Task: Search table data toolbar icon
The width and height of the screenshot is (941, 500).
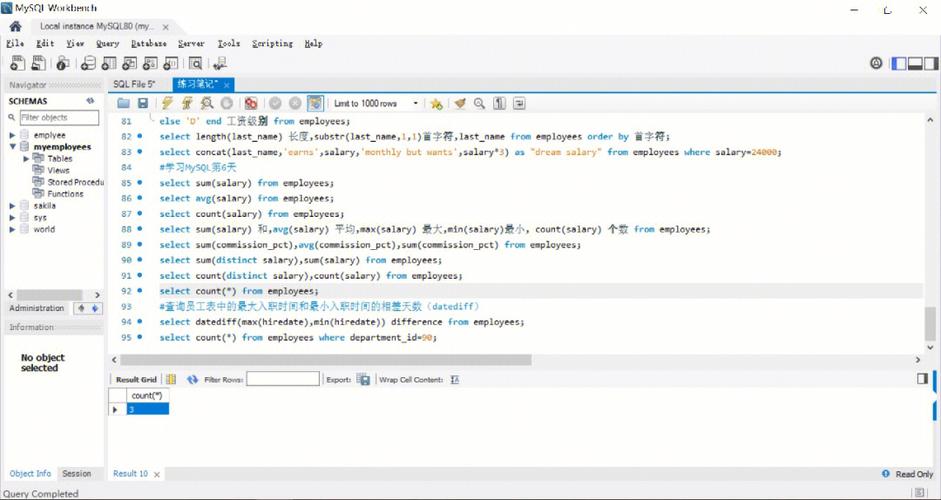Action: coord(195,63)
